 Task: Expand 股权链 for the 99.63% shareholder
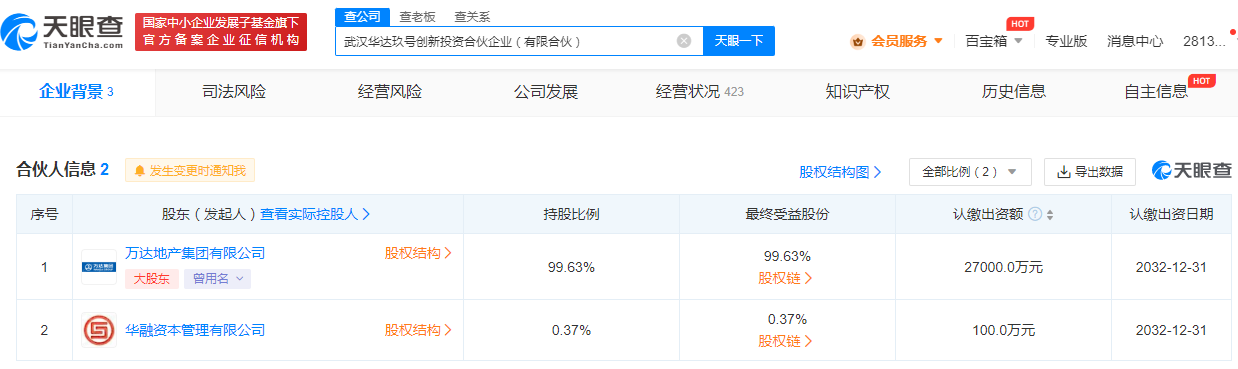785,278
